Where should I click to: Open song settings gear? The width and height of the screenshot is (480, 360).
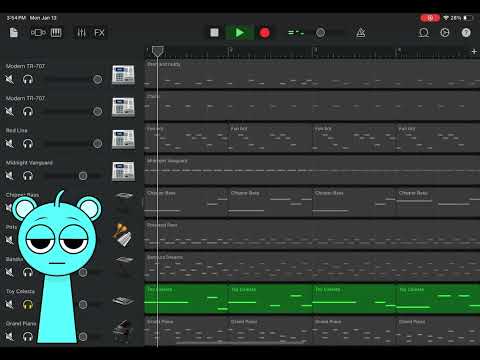click(x=445, y=33)
